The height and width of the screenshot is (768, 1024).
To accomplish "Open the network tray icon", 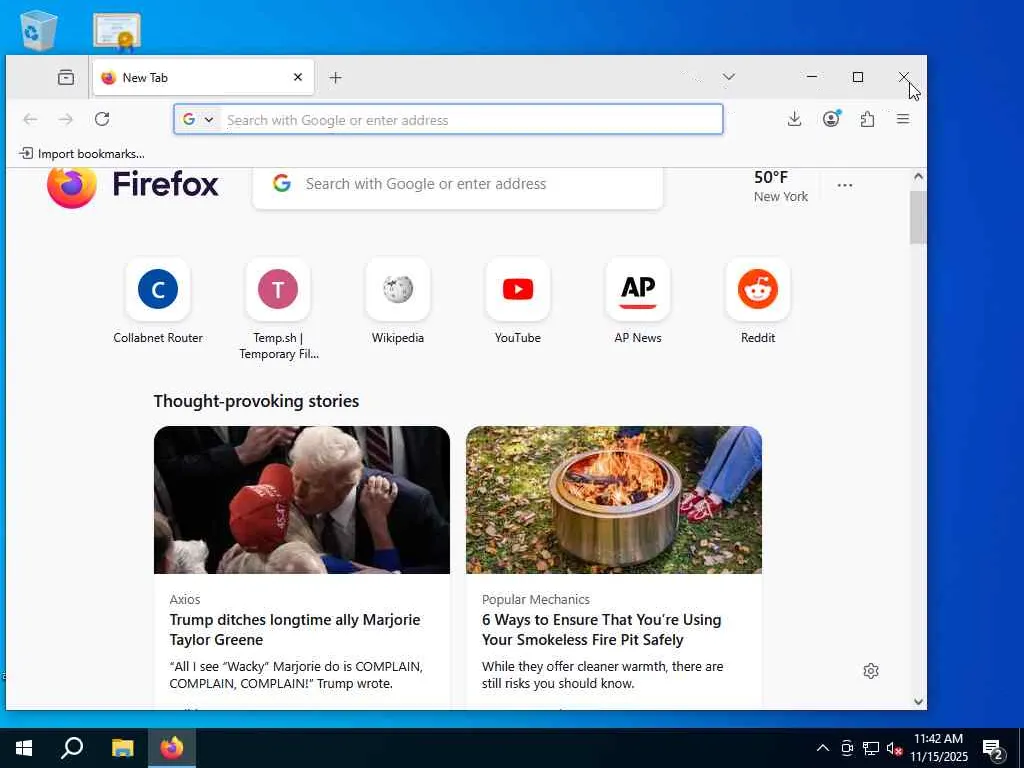I will [871, 748].
